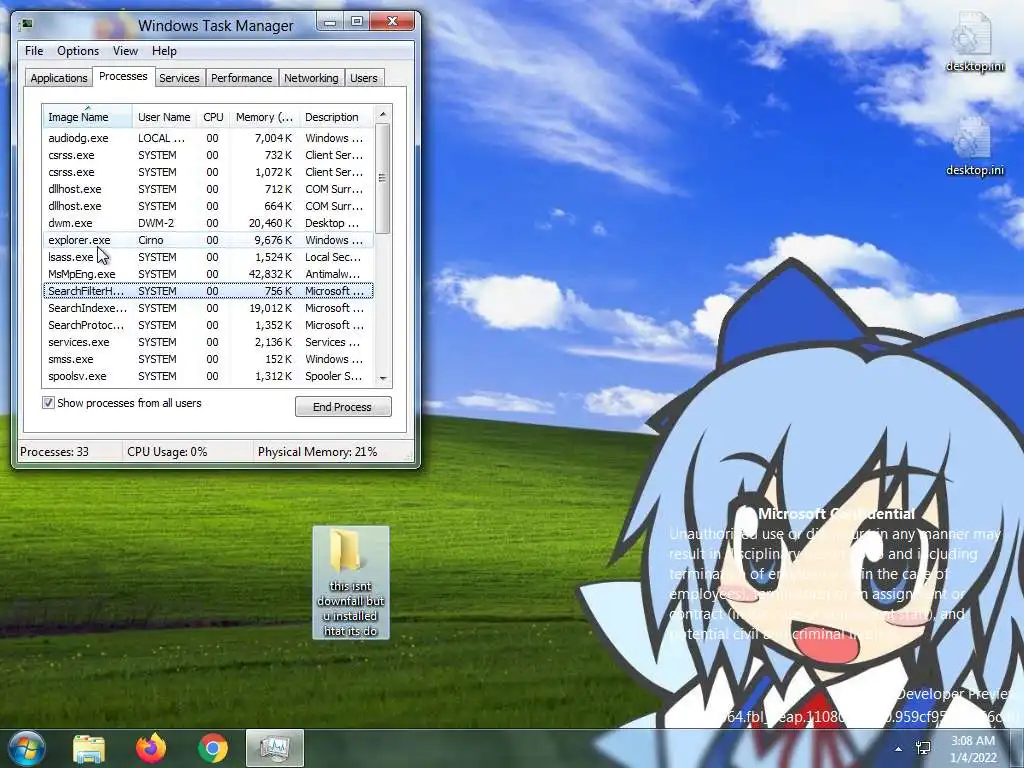Select the Processes tab

point(123,76)
